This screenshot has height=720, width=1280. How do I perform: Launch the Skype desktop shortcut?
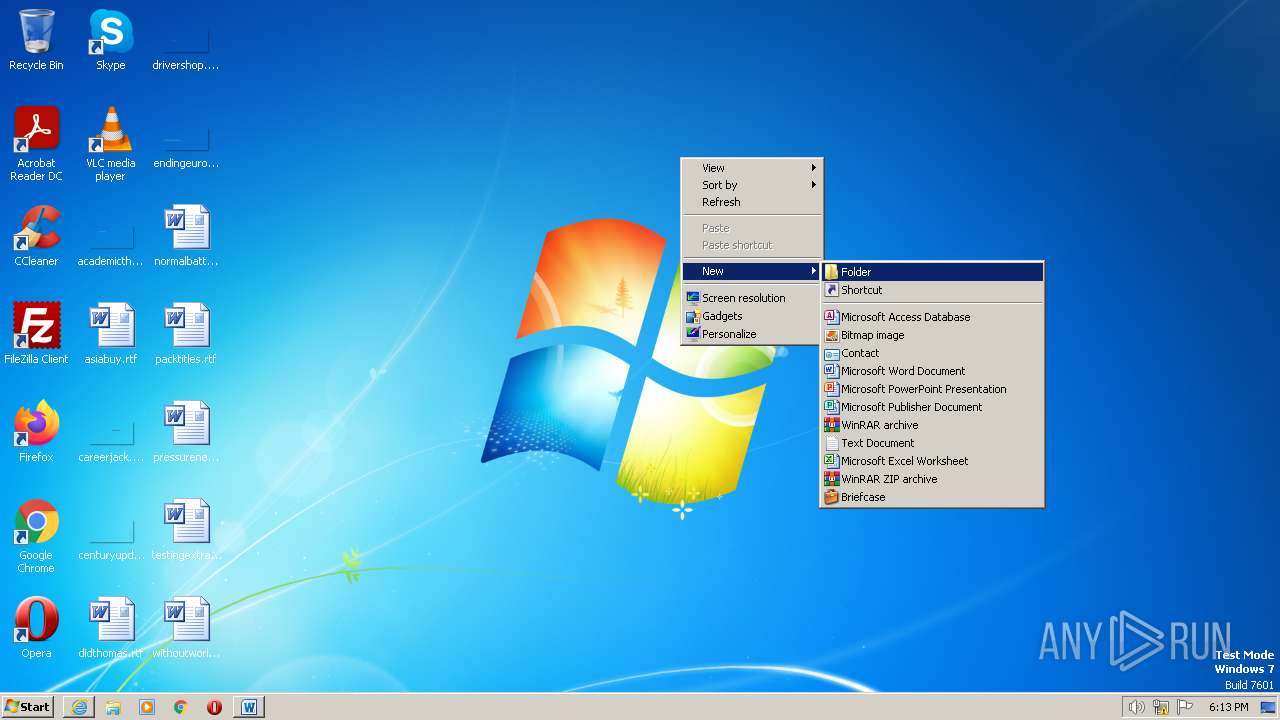(x=110, y=40)
